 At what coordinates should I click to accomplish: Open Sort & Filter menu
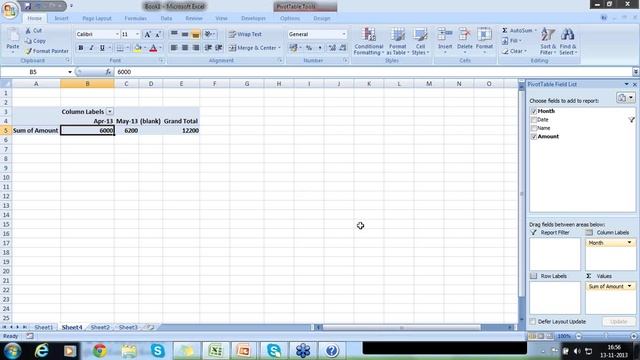tap(548, 41)
